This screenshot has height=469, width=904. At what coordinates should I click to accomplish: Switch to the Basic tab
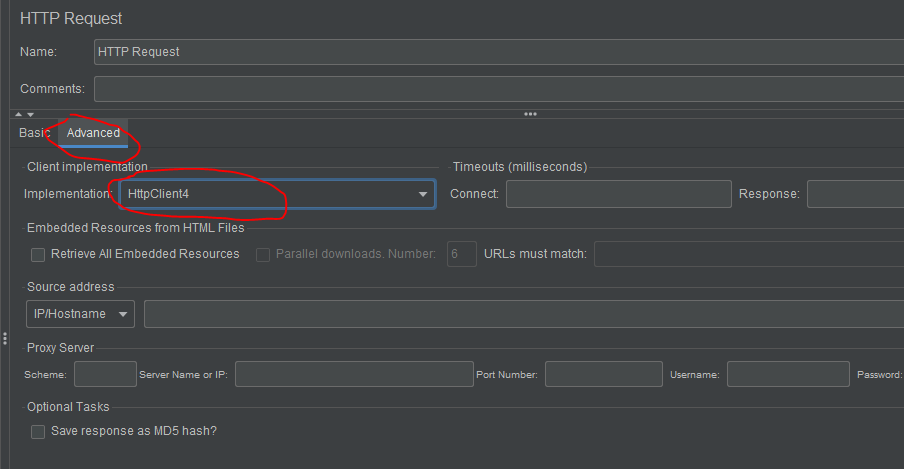pos(35,133)
